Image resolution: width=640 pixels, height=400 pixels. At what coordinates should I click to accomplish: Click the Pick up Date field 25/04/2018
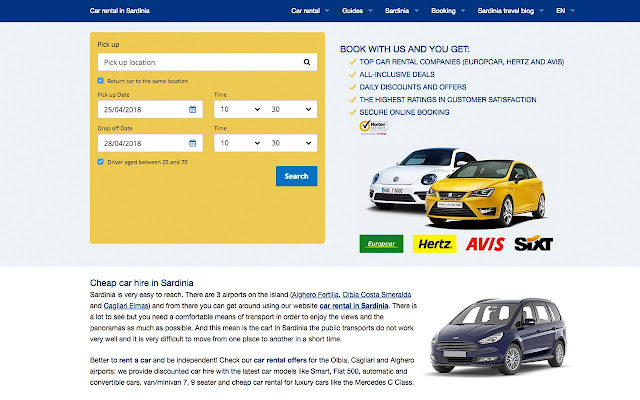coord(150,109)
